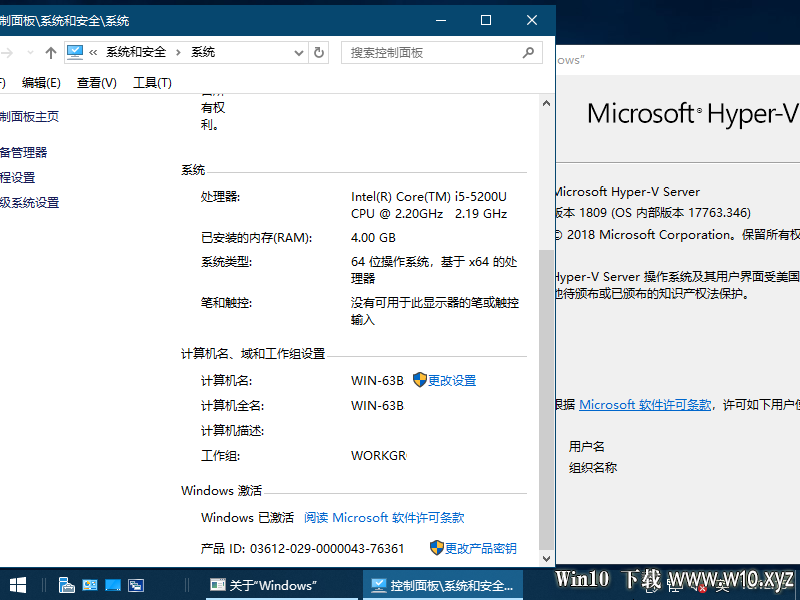Open the 编辑(E) menu
800x600 pixels.
click(41, 83)
